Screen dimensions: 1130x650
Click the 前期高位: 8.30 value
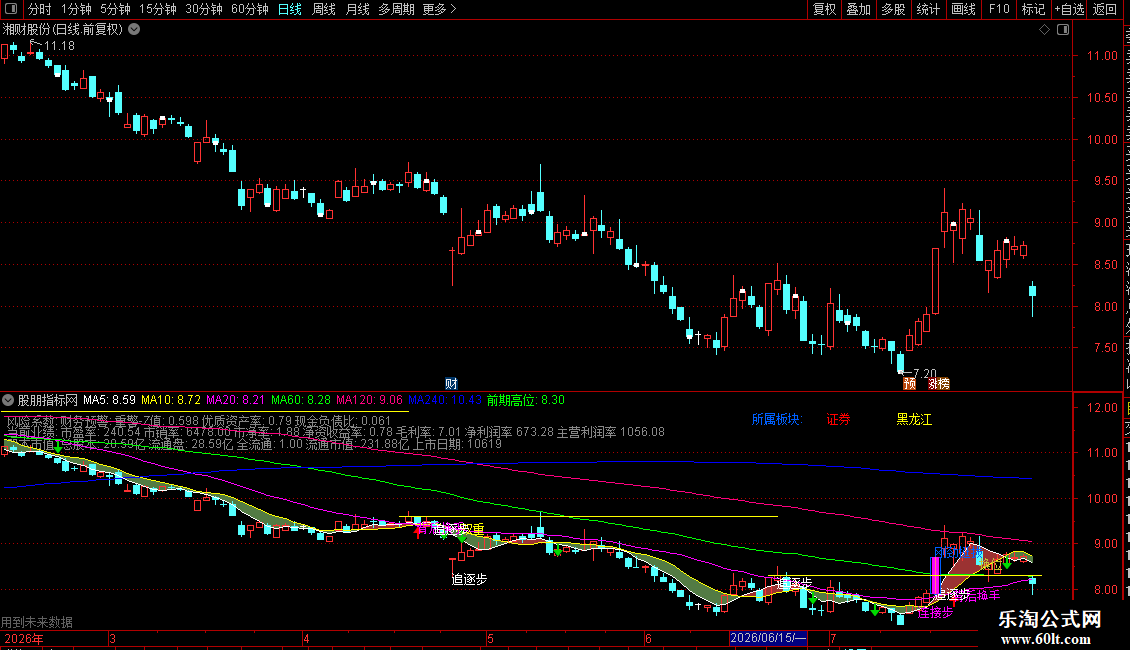click(x=526, y=400)
